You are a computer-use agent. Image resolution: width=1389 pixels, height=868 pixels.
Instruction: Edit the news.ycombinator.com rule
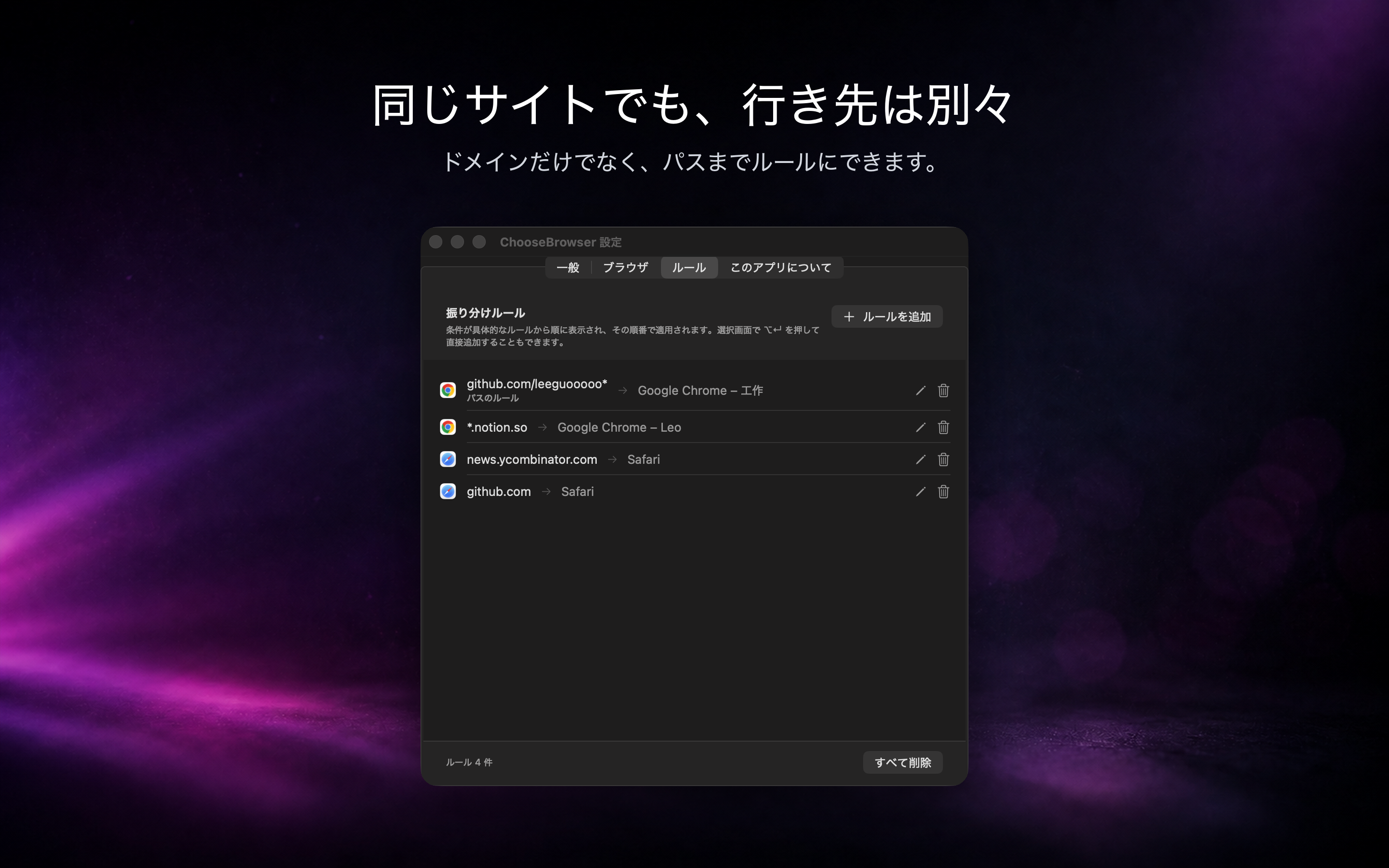click(x=920, y=459)
